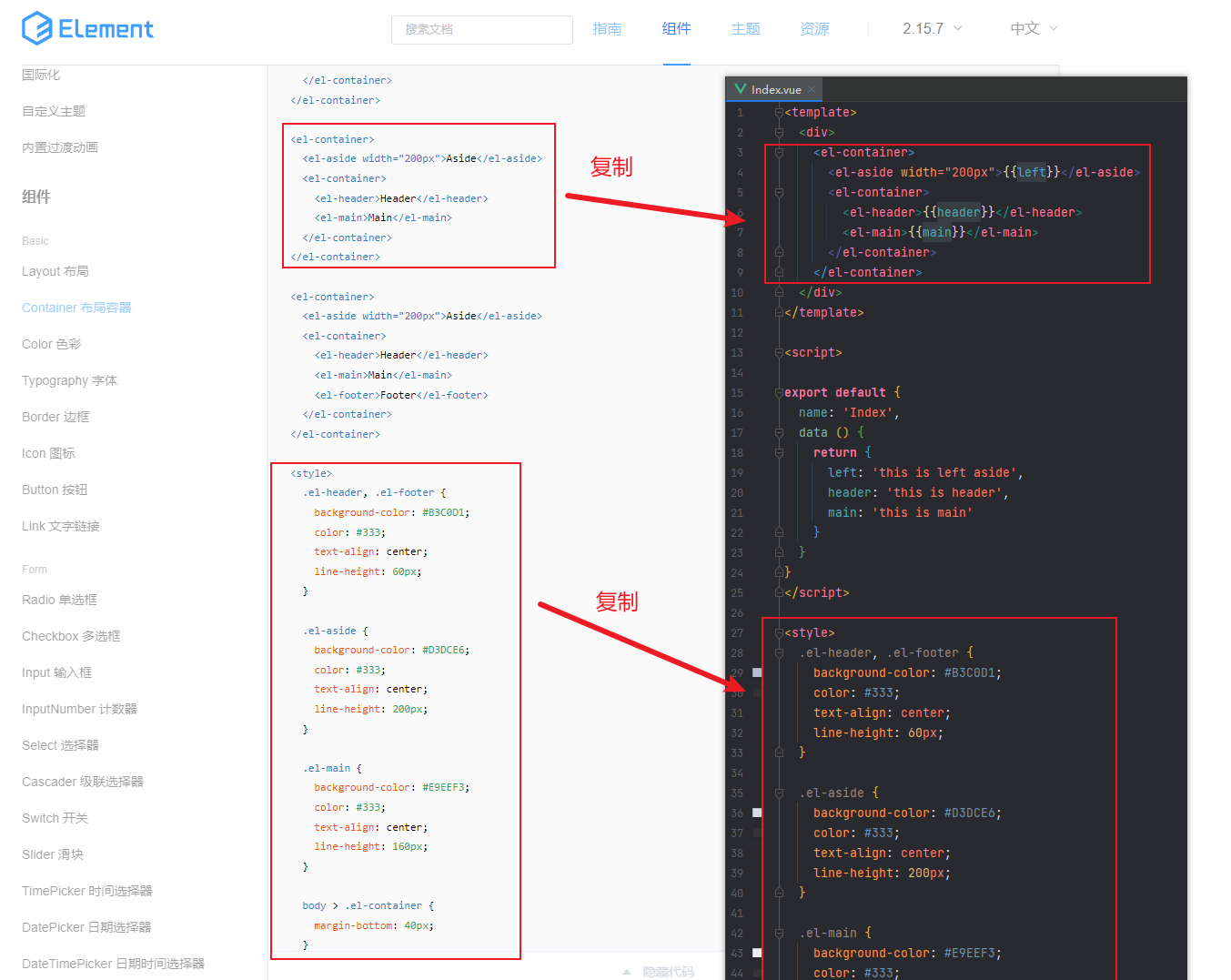Screen dimensions: 1231x980
Task: Open 内置过渡动画 in the sidebar
Action: [x=60, y=147]
